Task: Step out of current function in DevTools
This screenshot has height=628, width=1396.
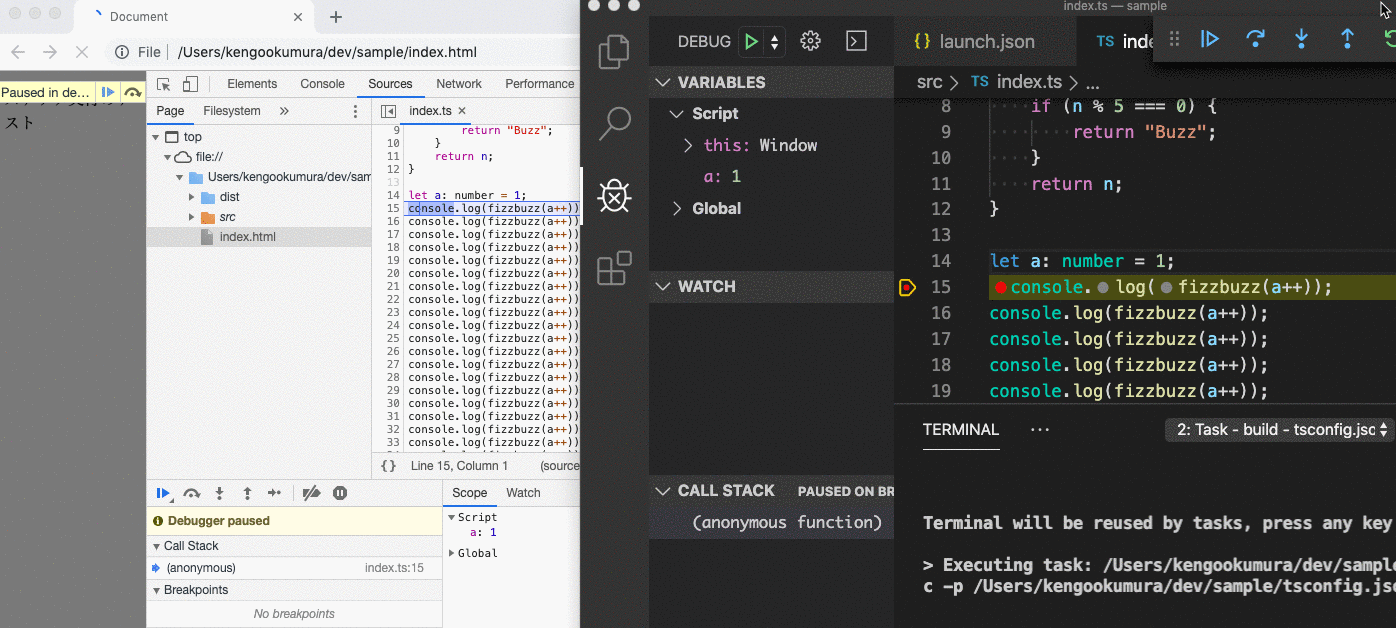Action: coord(247,493)
